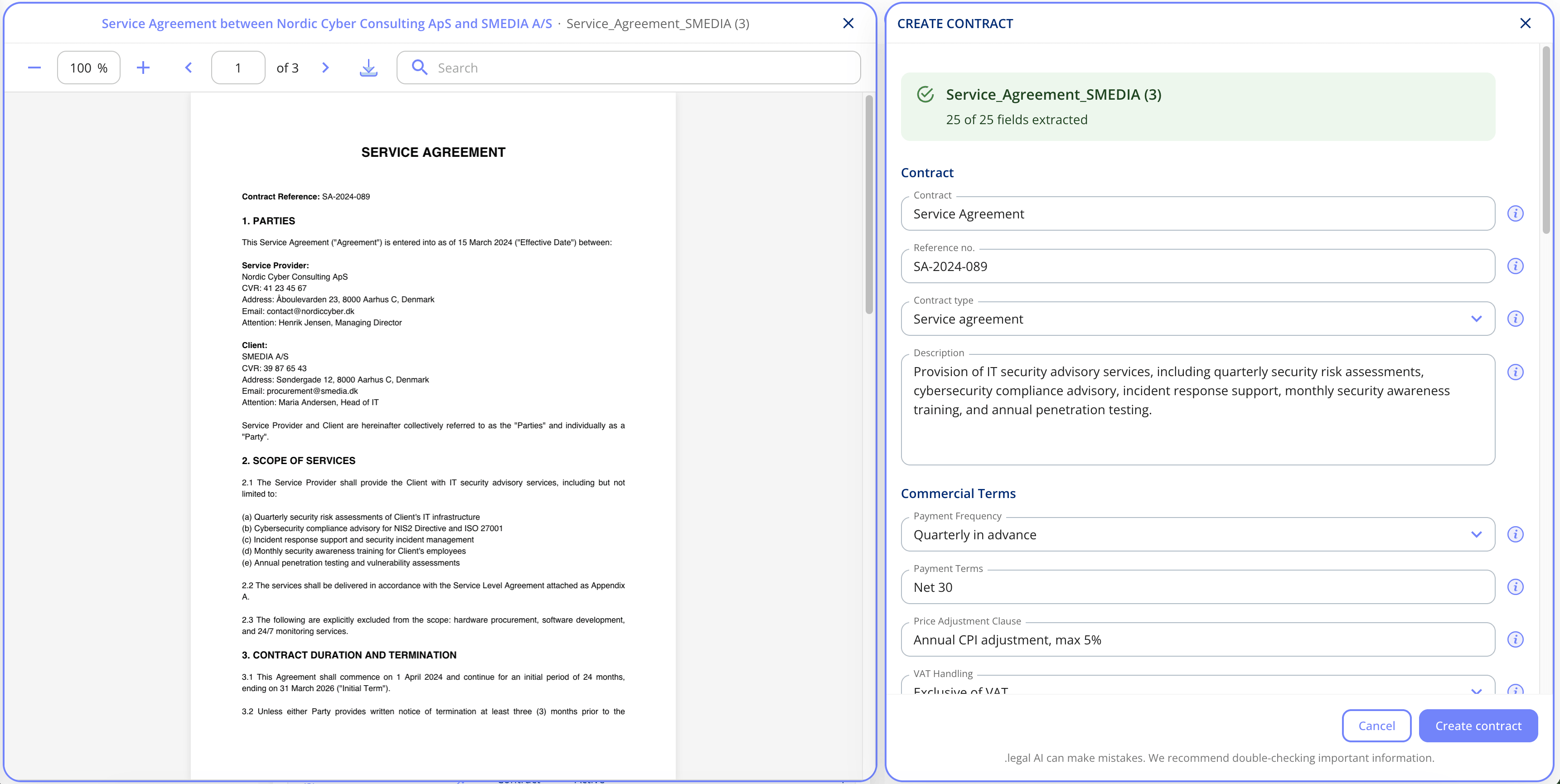Click 'Contract Reference: SA-2024-089' text
Image resolution: width=1560 pixels, height=784 pixels.
pos(306,197)
